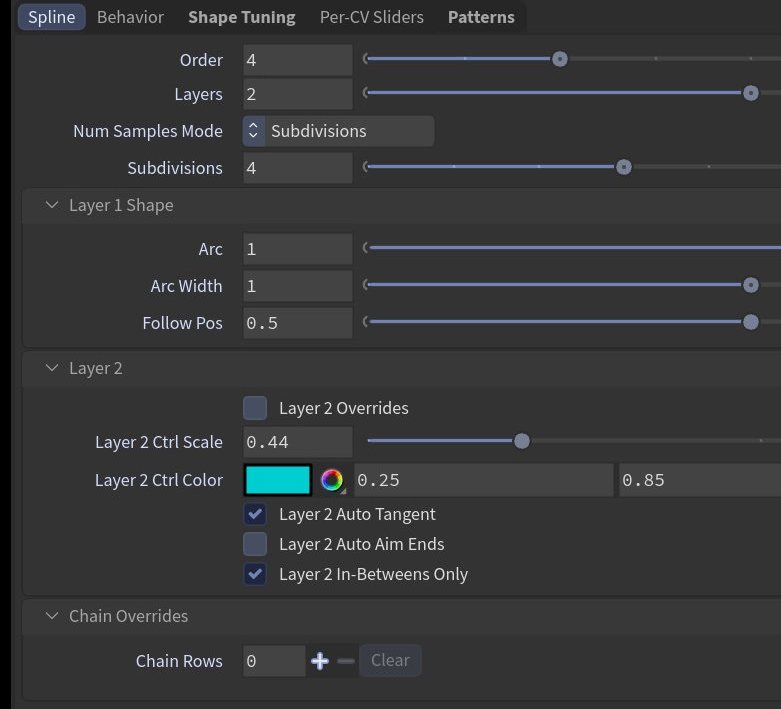Click the Layers parameter label
781x709 pixels.
point(198,94)
